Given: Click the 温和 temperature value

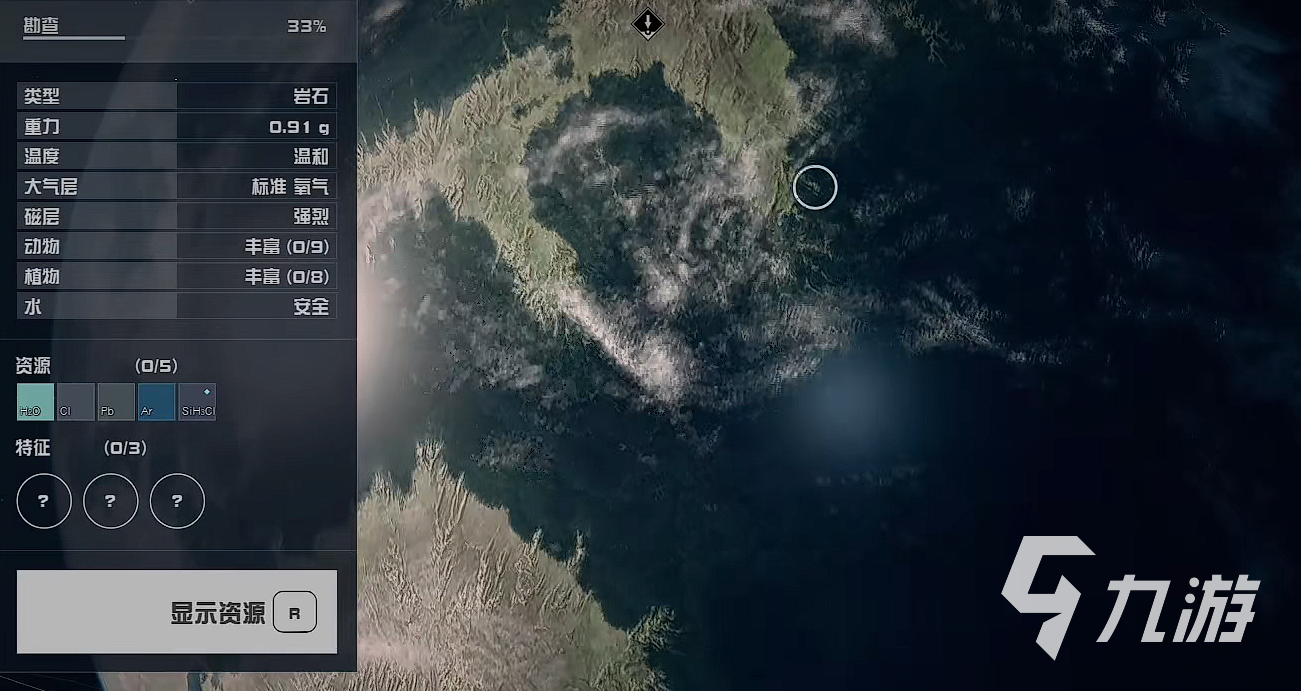Looking at the screenshot, I should coord(311,156).
